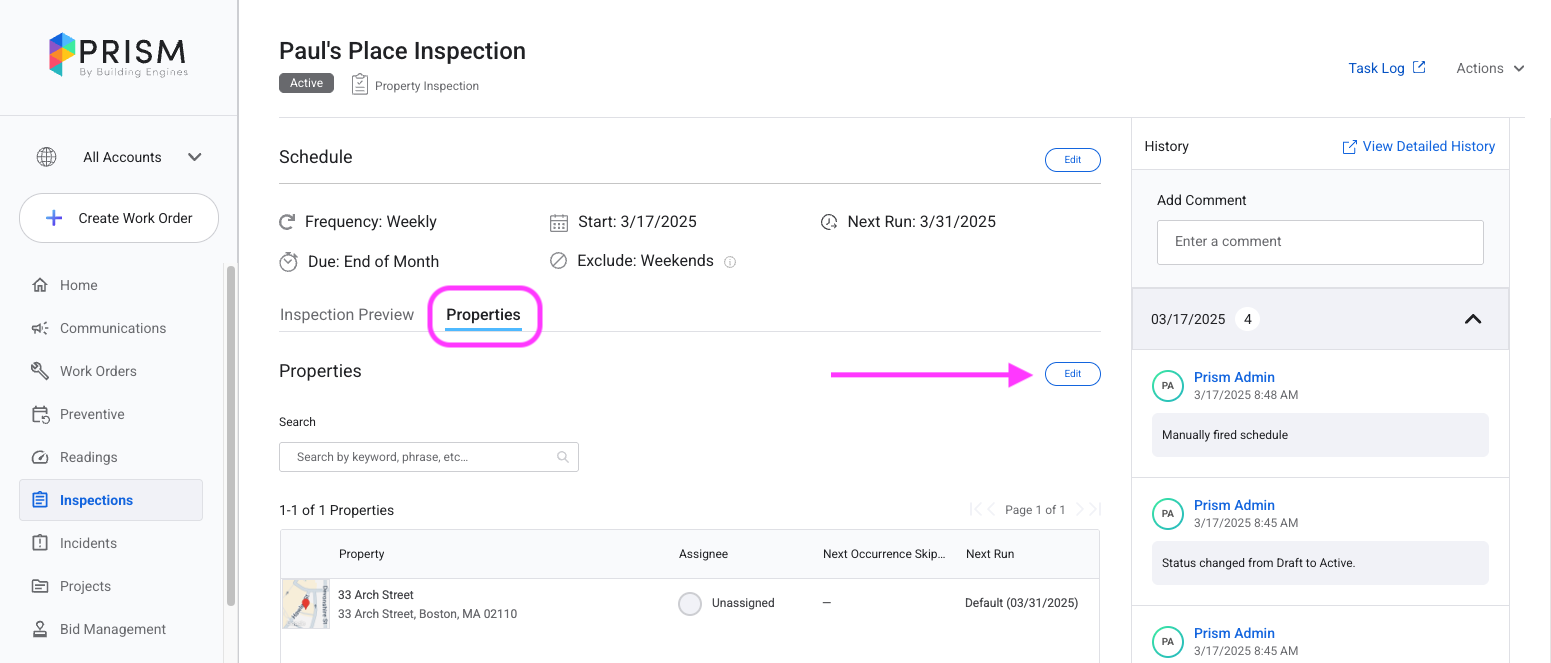Select the Unassigned assignee circle

(690, 603)
